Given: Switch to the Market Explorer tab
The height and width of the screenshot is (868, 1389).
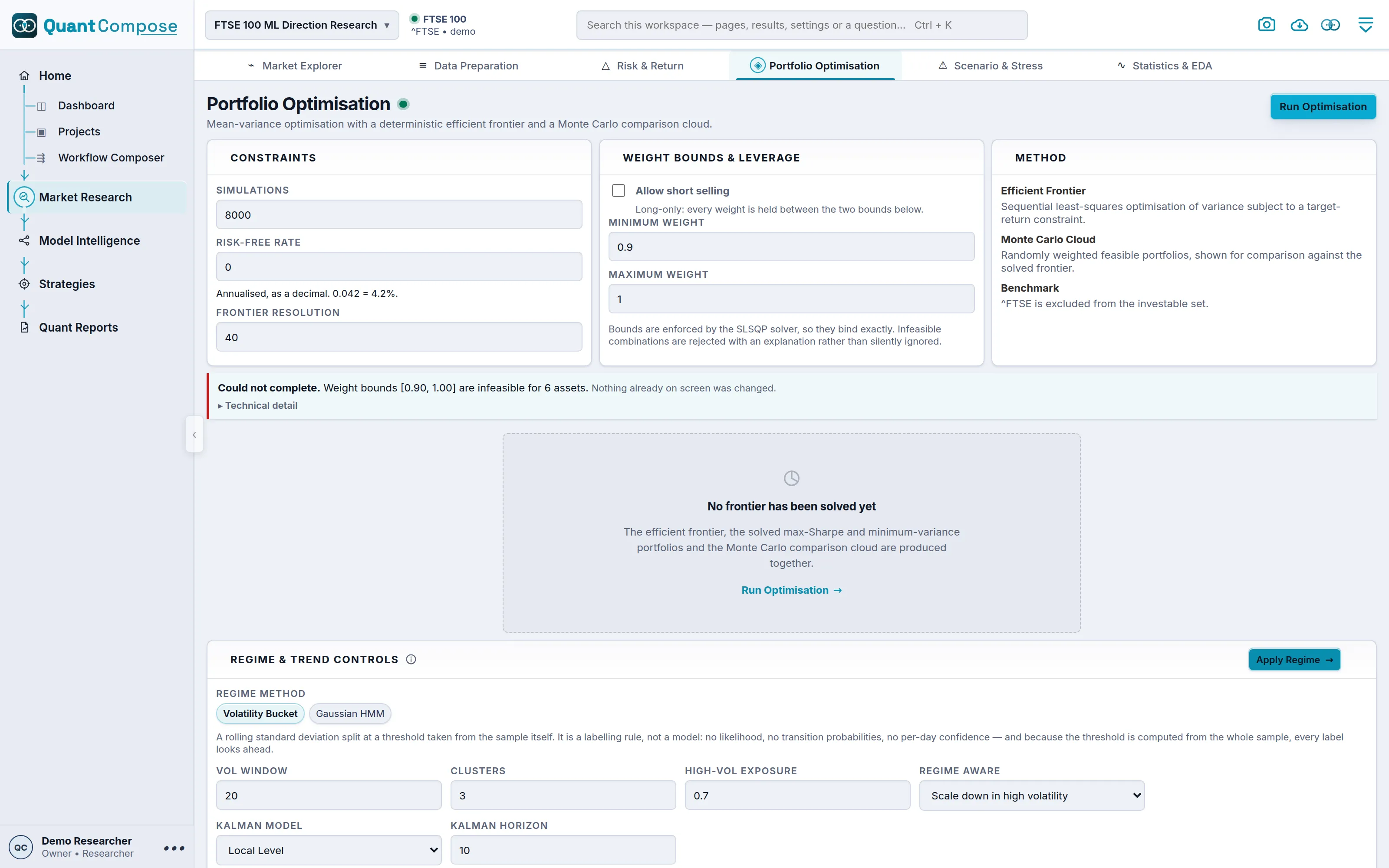Looking at the screenshot, I should point(294,66).
